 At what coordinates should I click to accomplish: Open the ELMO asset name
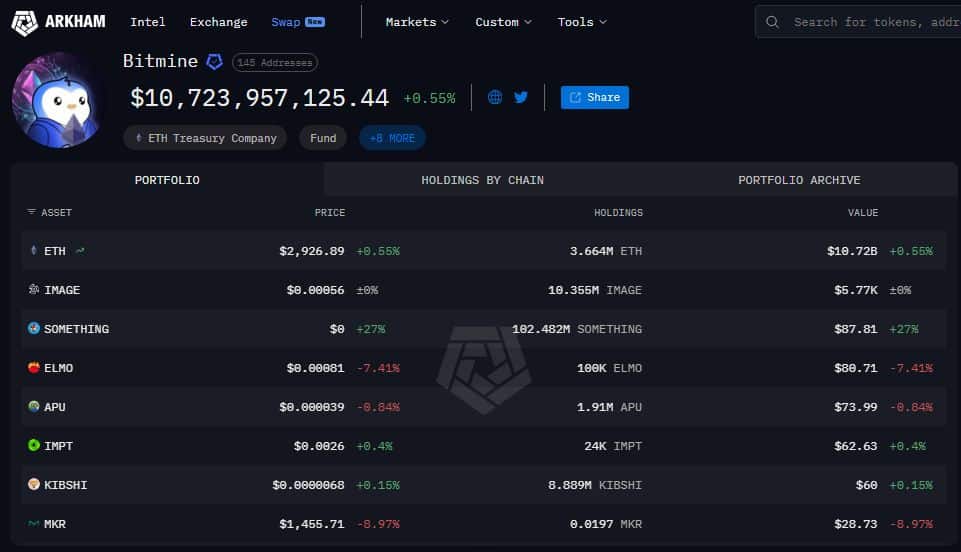(x=58, y=368)
